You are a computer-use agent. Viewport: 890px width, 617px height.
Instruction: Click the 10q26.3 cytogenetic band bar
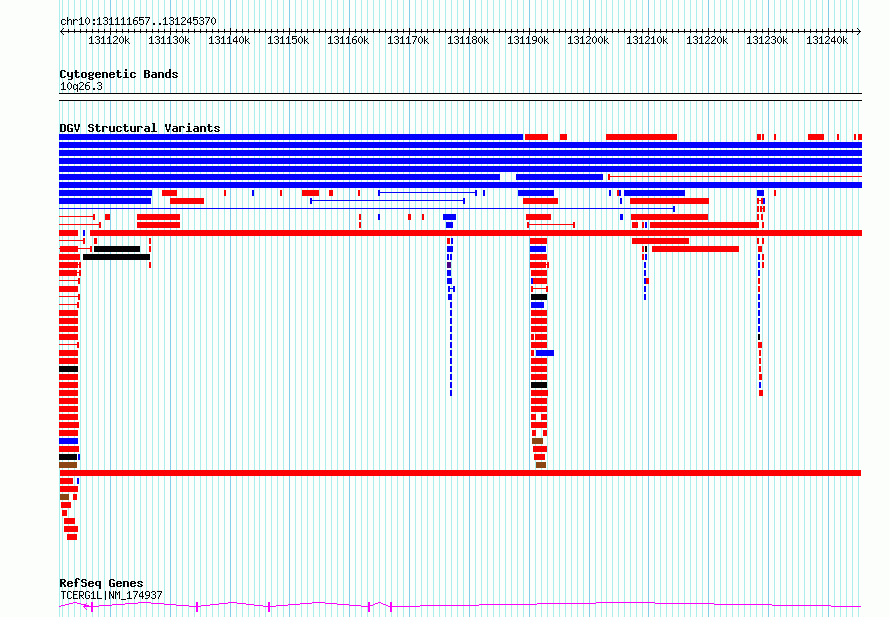point(460,97)
